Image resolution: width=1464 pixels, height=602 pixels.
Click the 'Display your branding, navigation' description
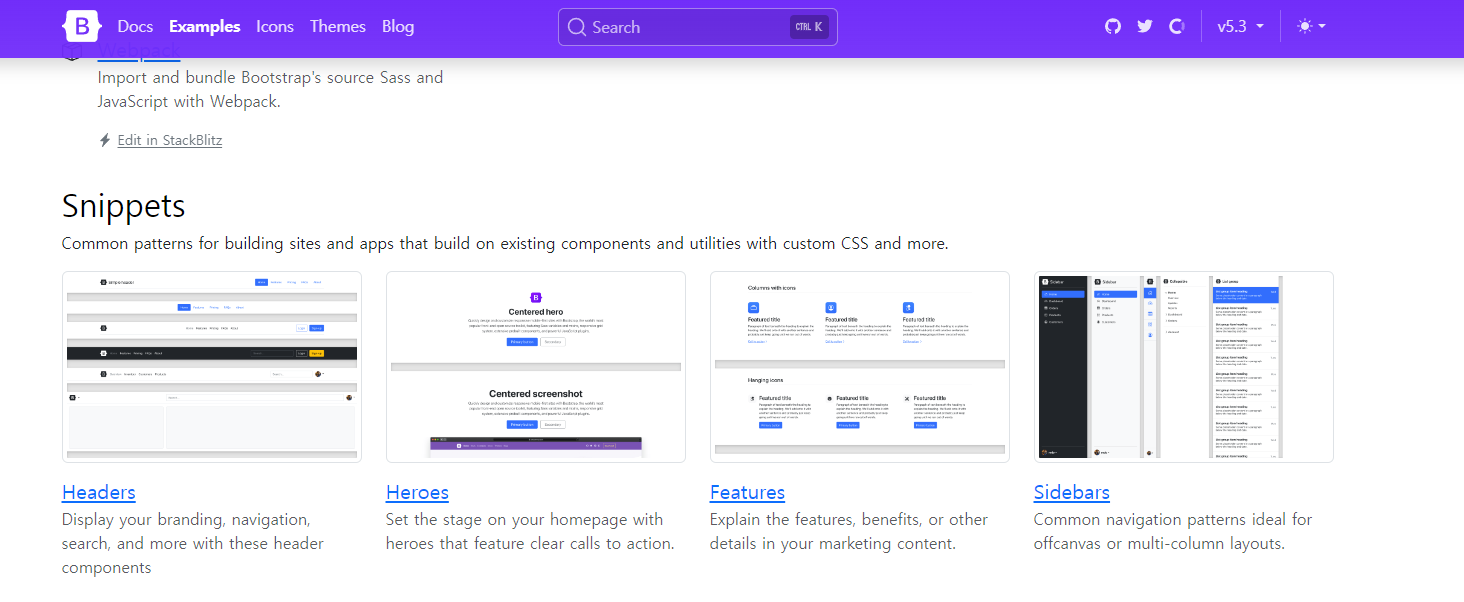[193, 544]
